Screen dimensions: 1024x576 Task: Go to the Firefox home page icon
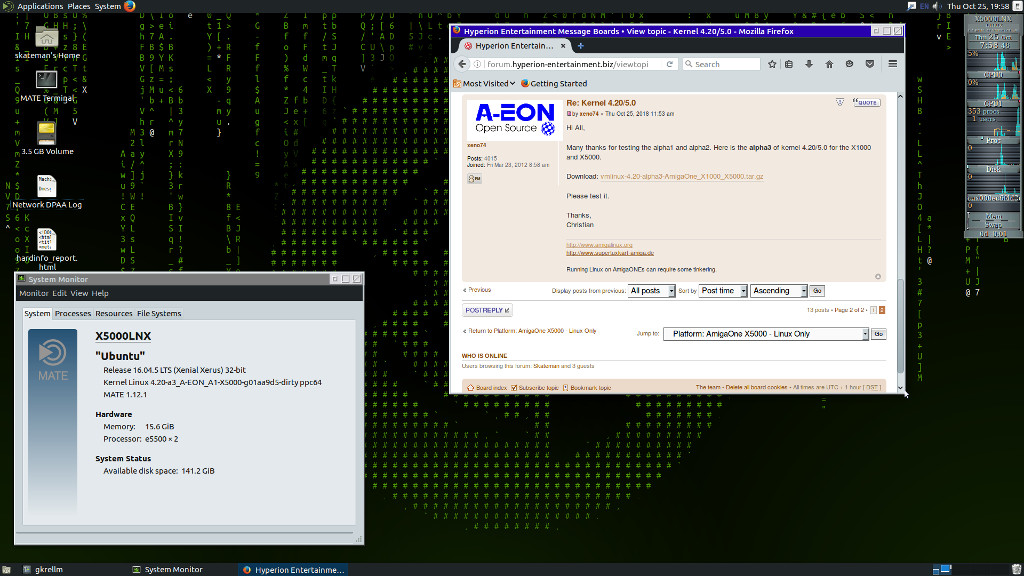(829, 64)
